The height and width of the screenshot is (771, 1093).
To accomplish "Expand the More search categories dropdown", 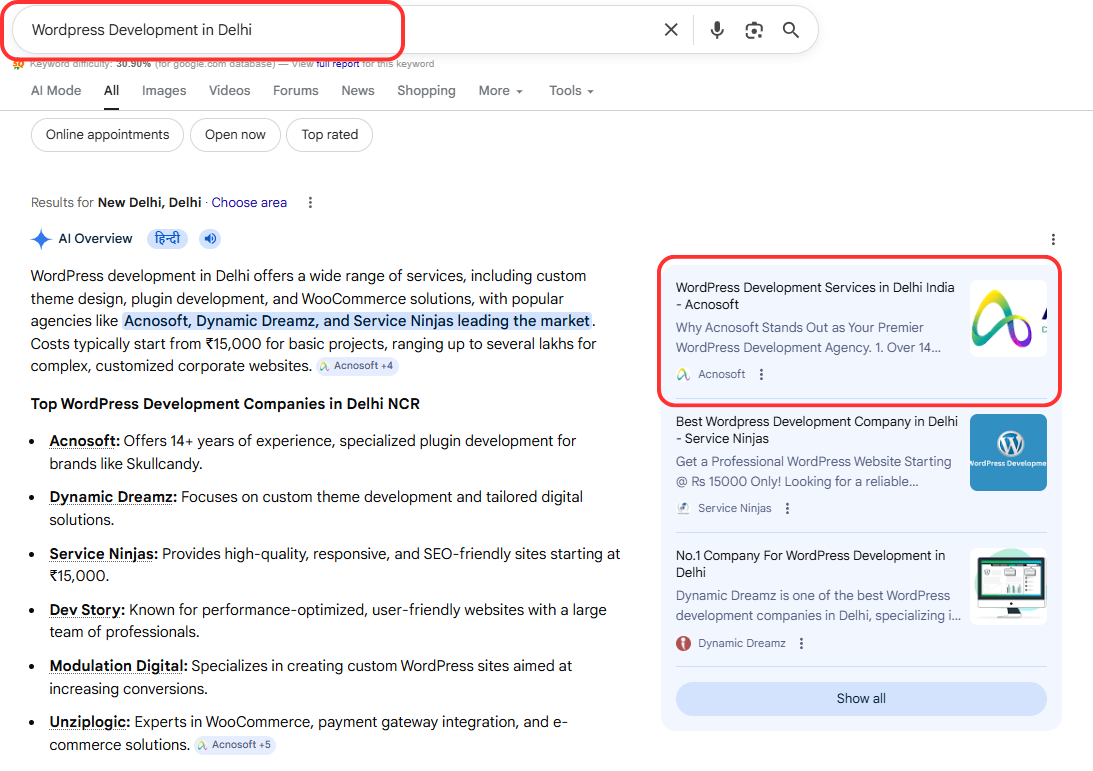I will (500, 90).
